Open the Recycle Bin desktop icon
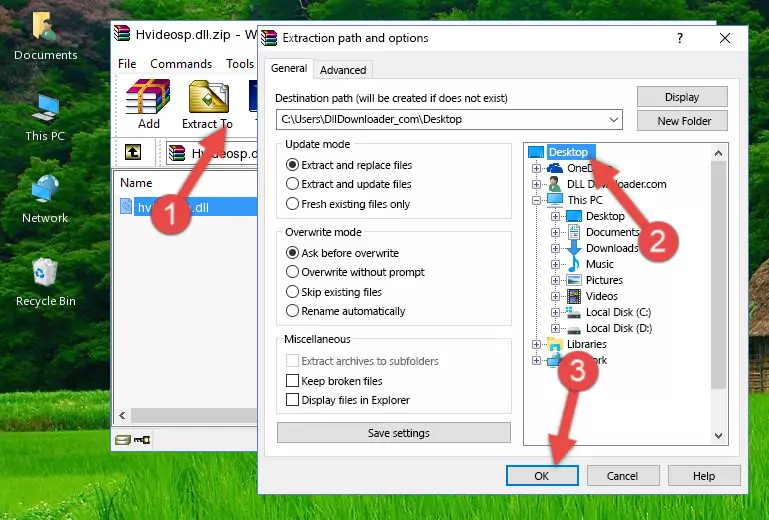Image resolution: width=769 pixels, height=520 pixels. [x=46, y=281]
